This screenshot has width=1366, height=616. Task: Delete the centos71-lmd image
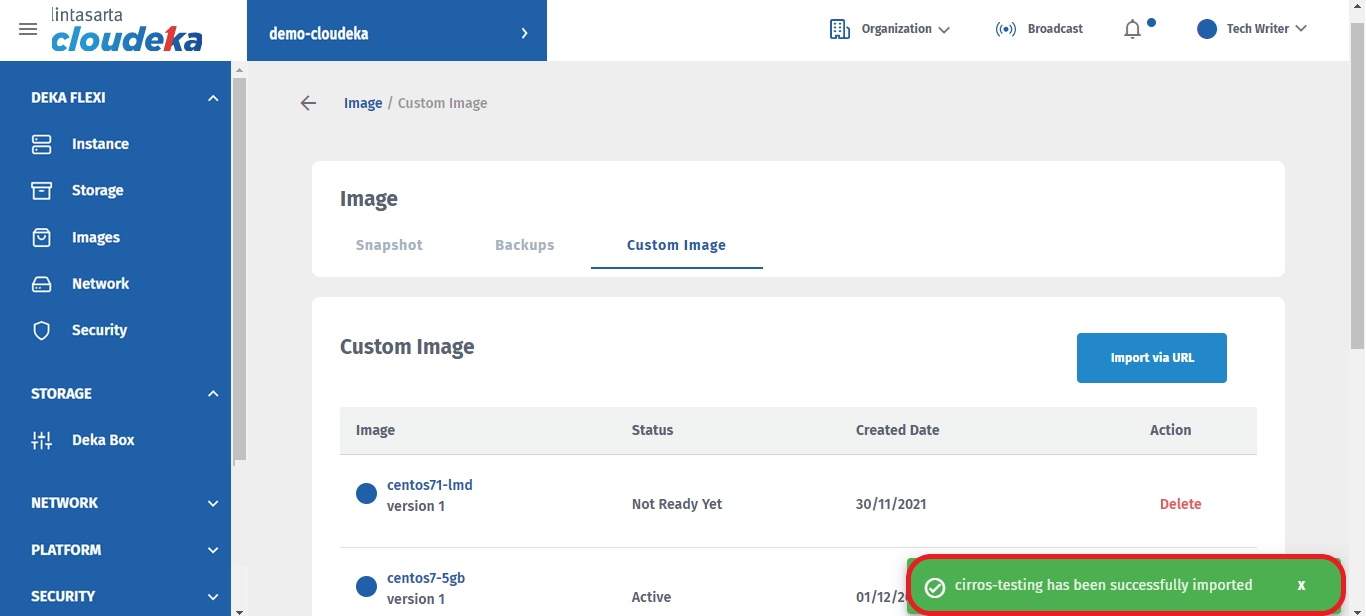coord(1180,504)
